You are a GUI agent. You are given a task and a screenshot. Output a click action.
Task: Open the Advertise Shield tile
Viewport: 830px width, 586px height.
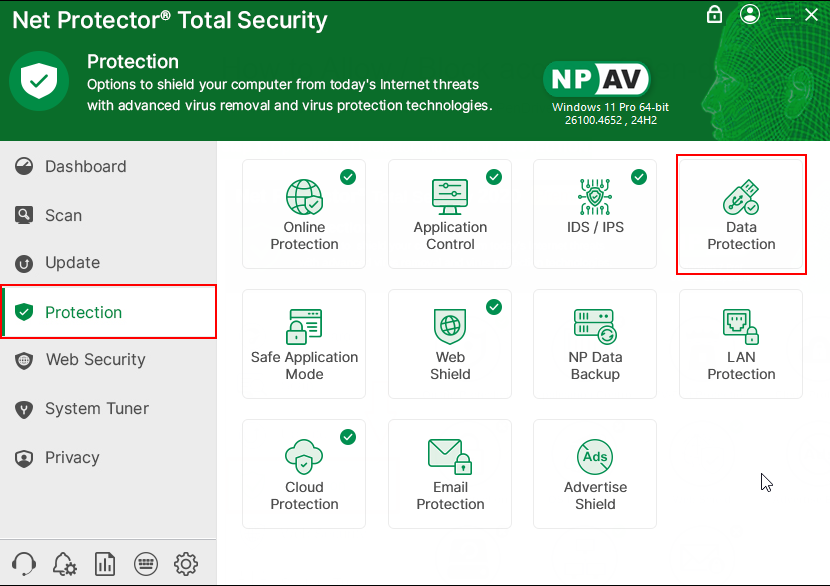pos(595,474)
